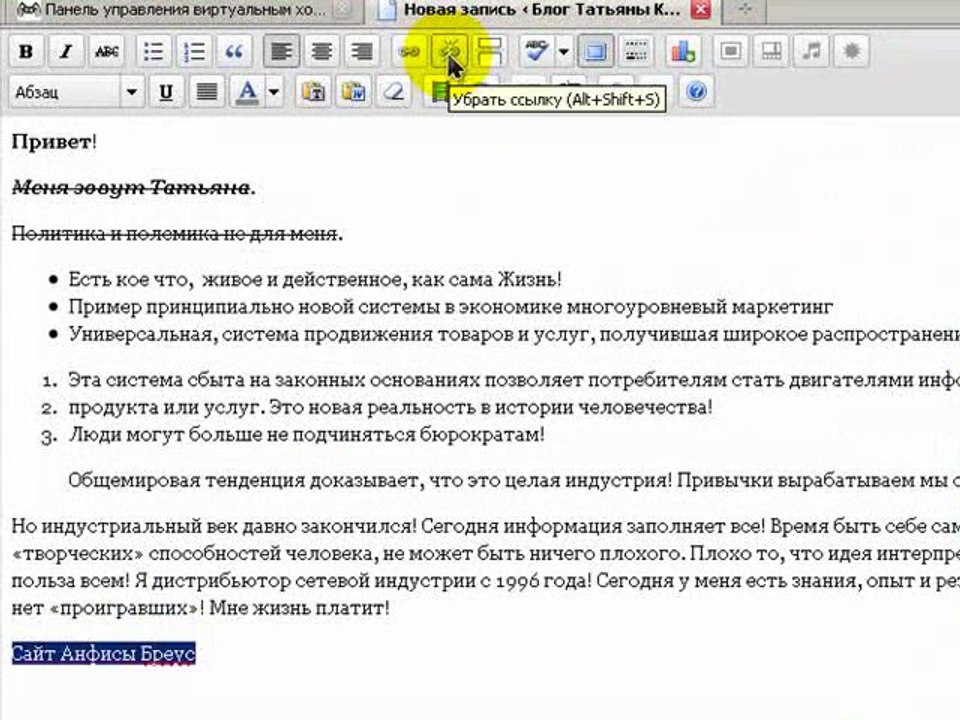Screen dimensions: 960x720
Task: Click the bold word Привет
Action: point(51,142)
